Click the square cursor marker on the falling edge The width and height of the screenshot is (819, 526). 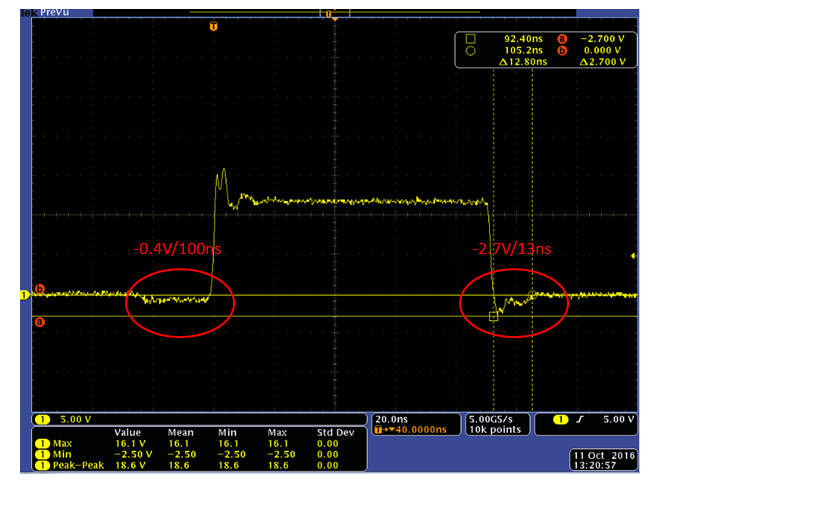pos(494,317)
